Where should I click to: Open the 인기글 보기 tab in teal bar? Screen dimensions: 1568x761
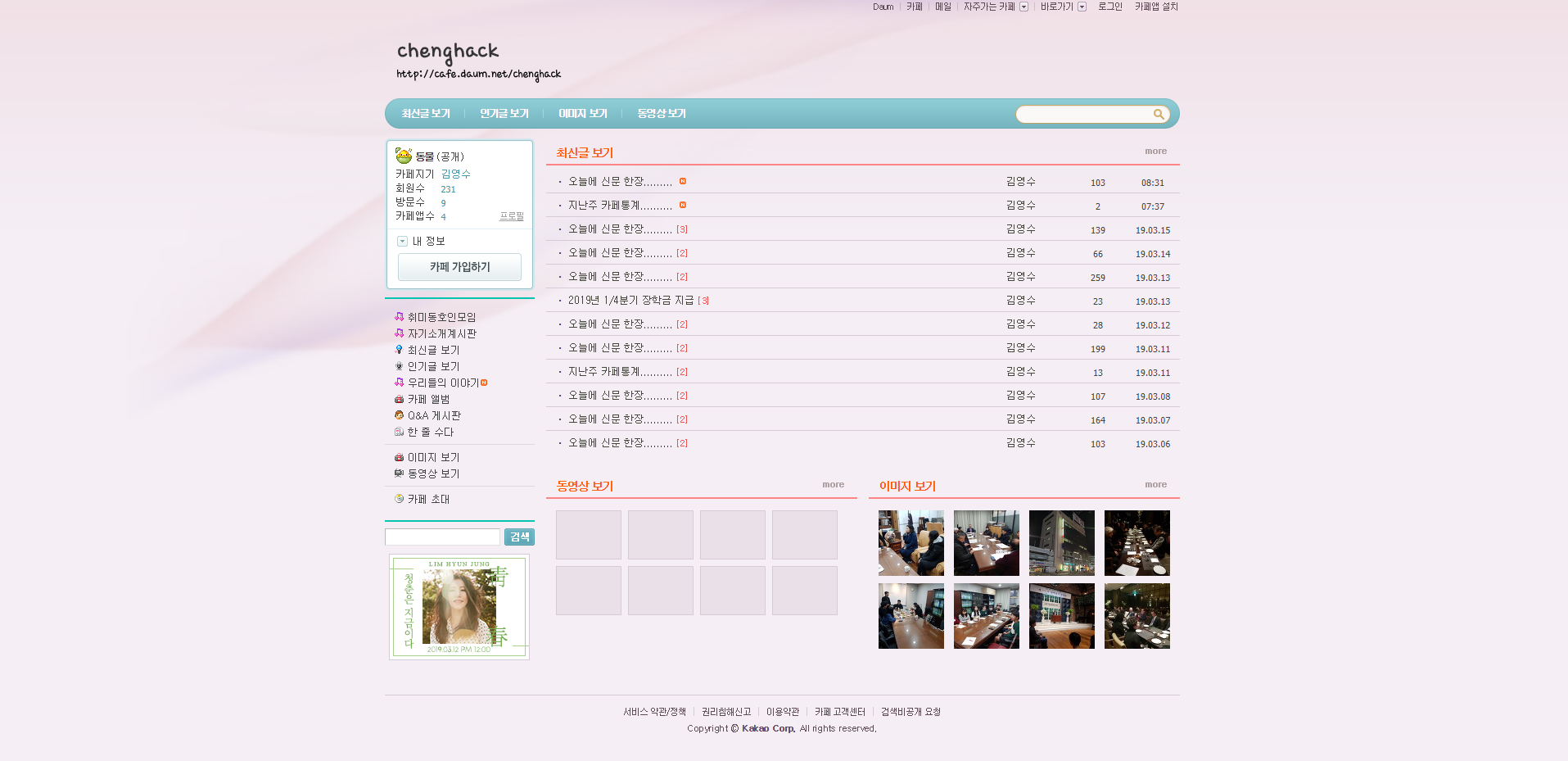click(x=504, y=113)
